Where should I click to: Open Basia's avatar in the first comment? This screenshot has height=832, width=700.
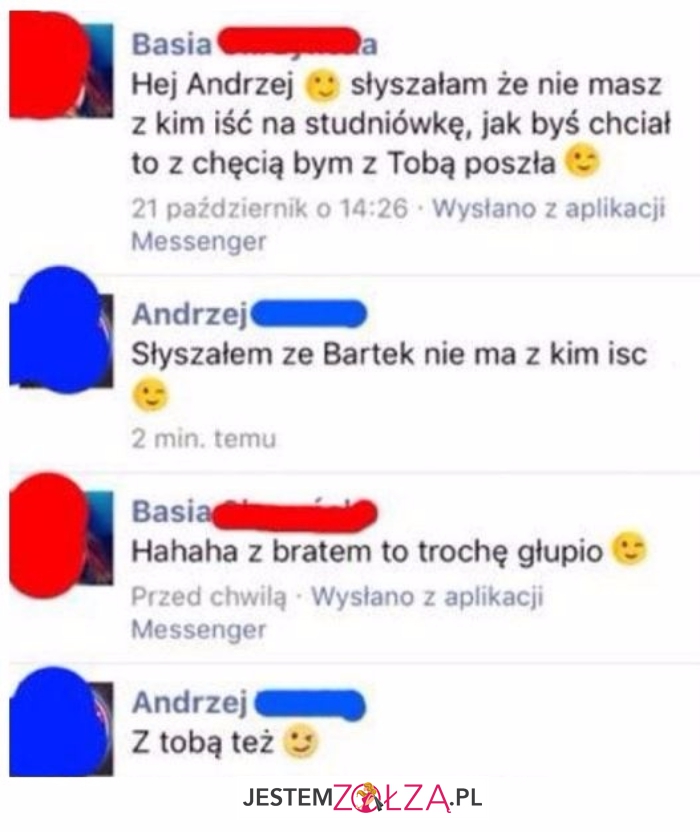pyautogui.click(x=61, y=64)
